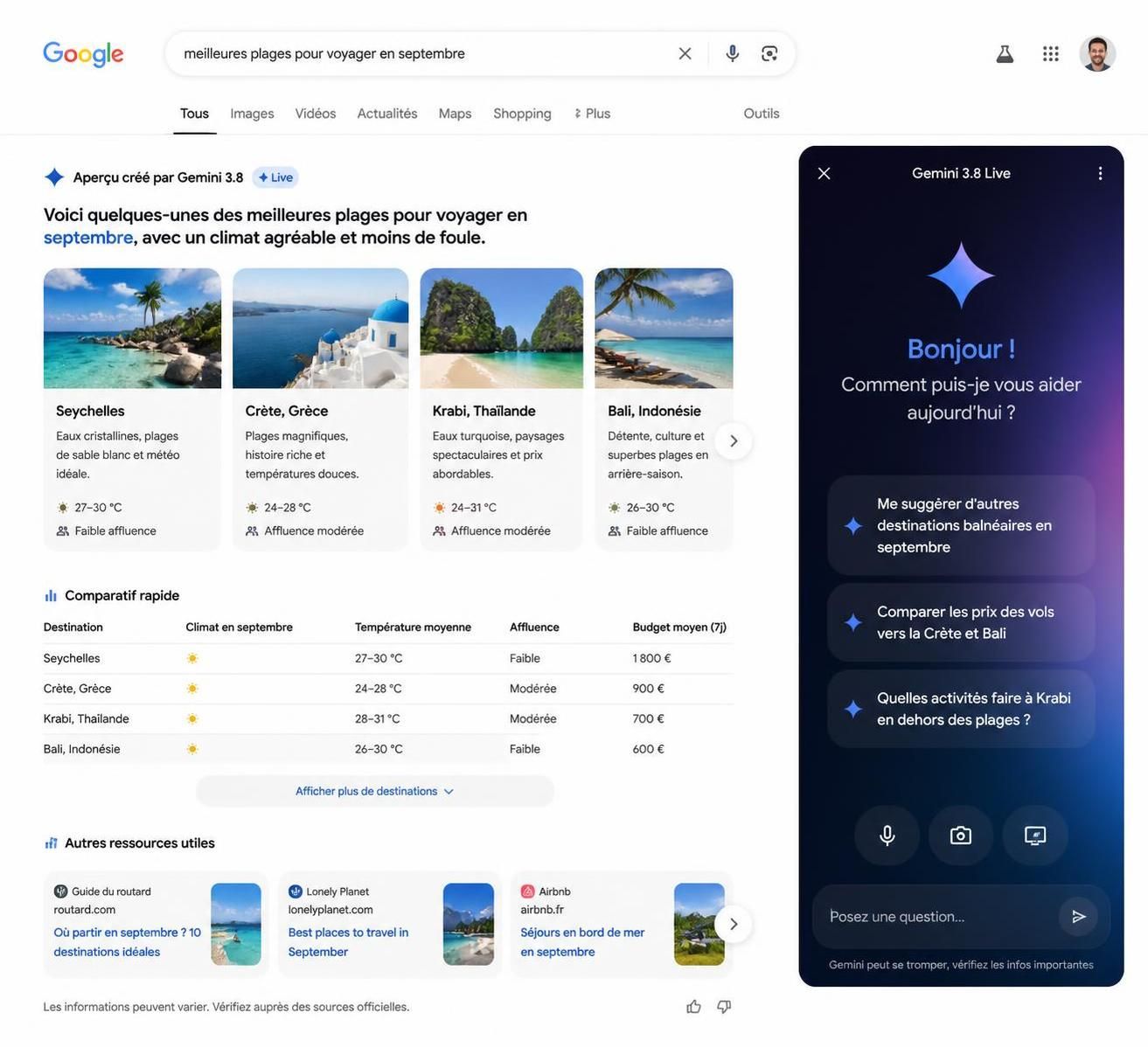
Task: Open Airbnb Séjours en bord de mer link
Action: pyautogui.click(x=582, y=942)
